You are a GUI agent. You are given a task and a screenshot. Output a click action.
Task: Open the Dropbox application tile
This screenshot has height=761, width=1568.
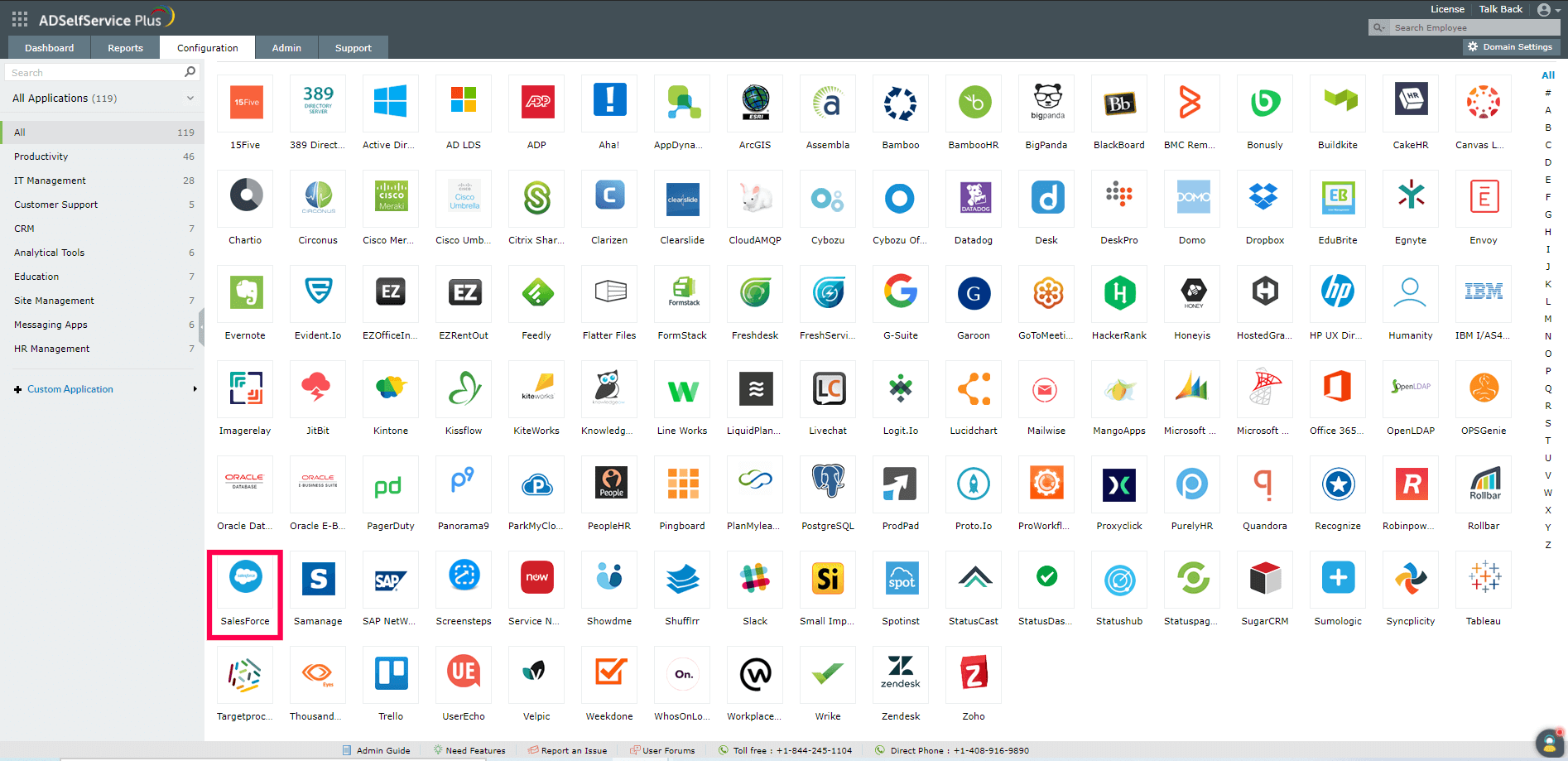[1265, 197]
